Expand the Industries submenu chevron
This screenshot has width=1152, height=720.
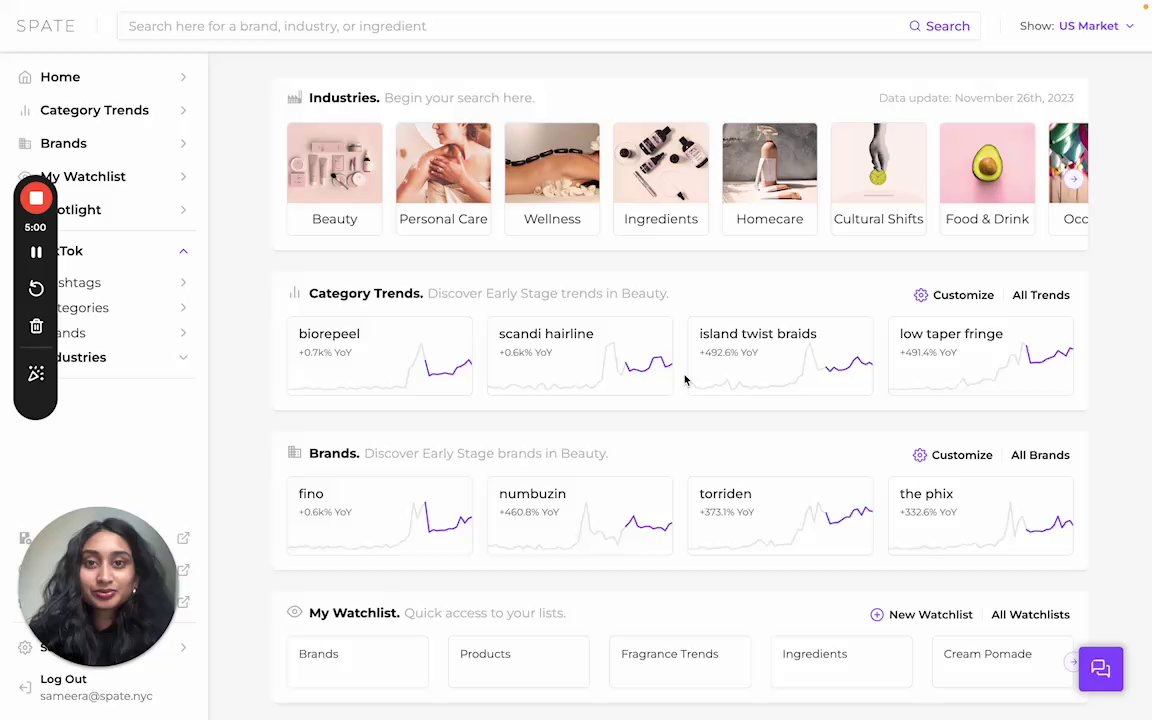click(x=183, y=357)
